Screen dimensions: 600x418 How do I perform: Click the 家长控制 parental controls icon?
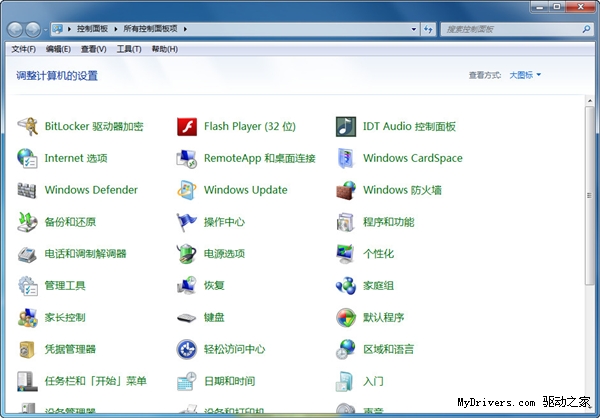(x=27, y=317)
